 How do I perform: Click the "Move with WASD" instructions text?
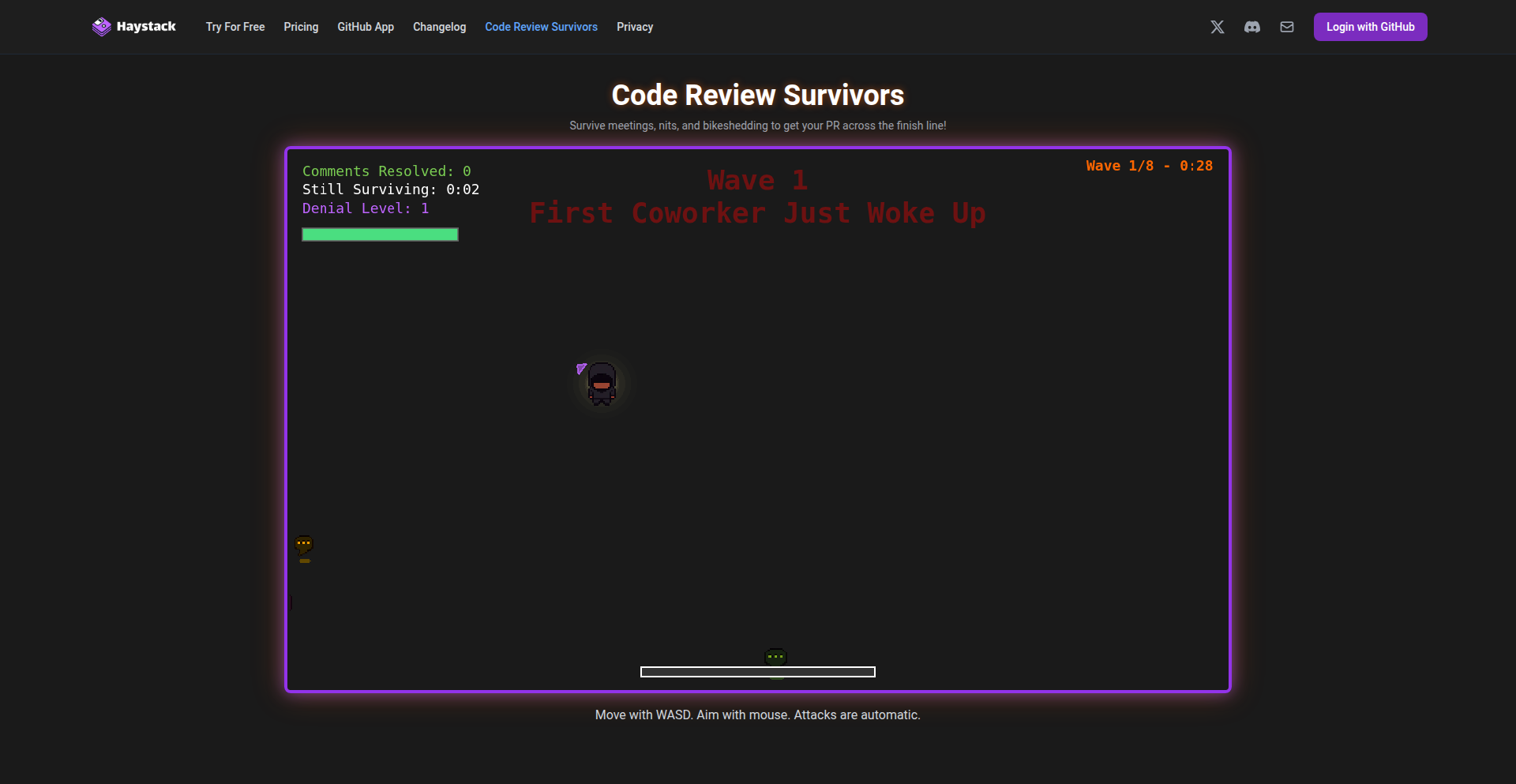coord(758,715)
